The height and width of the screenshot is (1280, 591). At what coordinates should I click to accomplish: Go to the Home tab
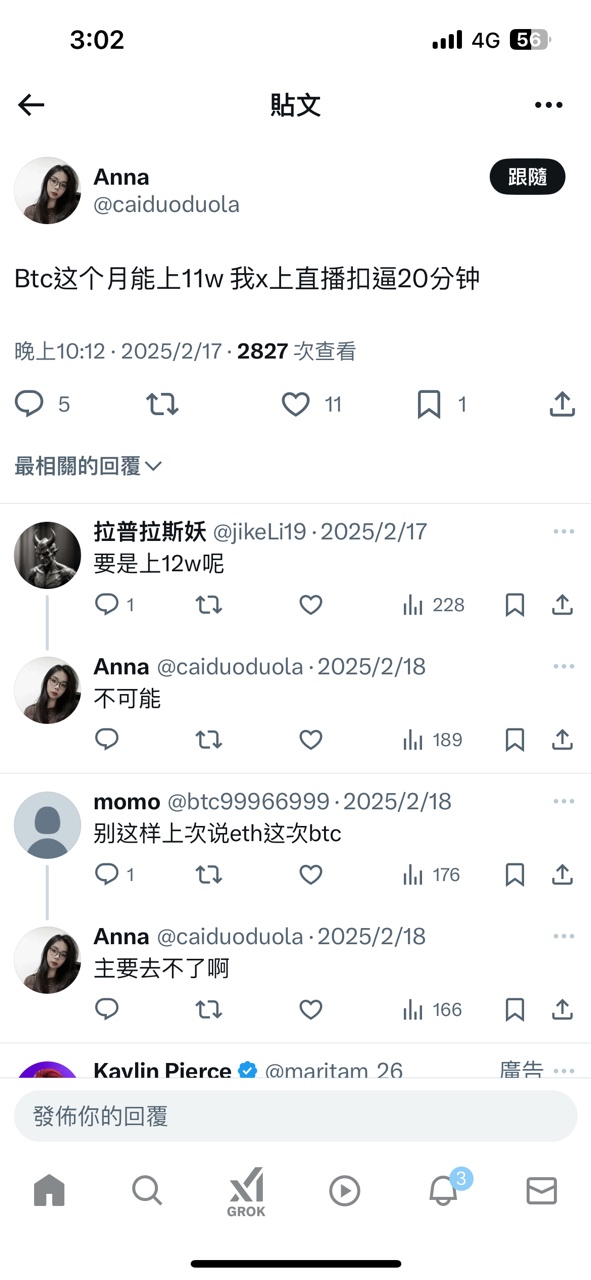point(49,1190)
